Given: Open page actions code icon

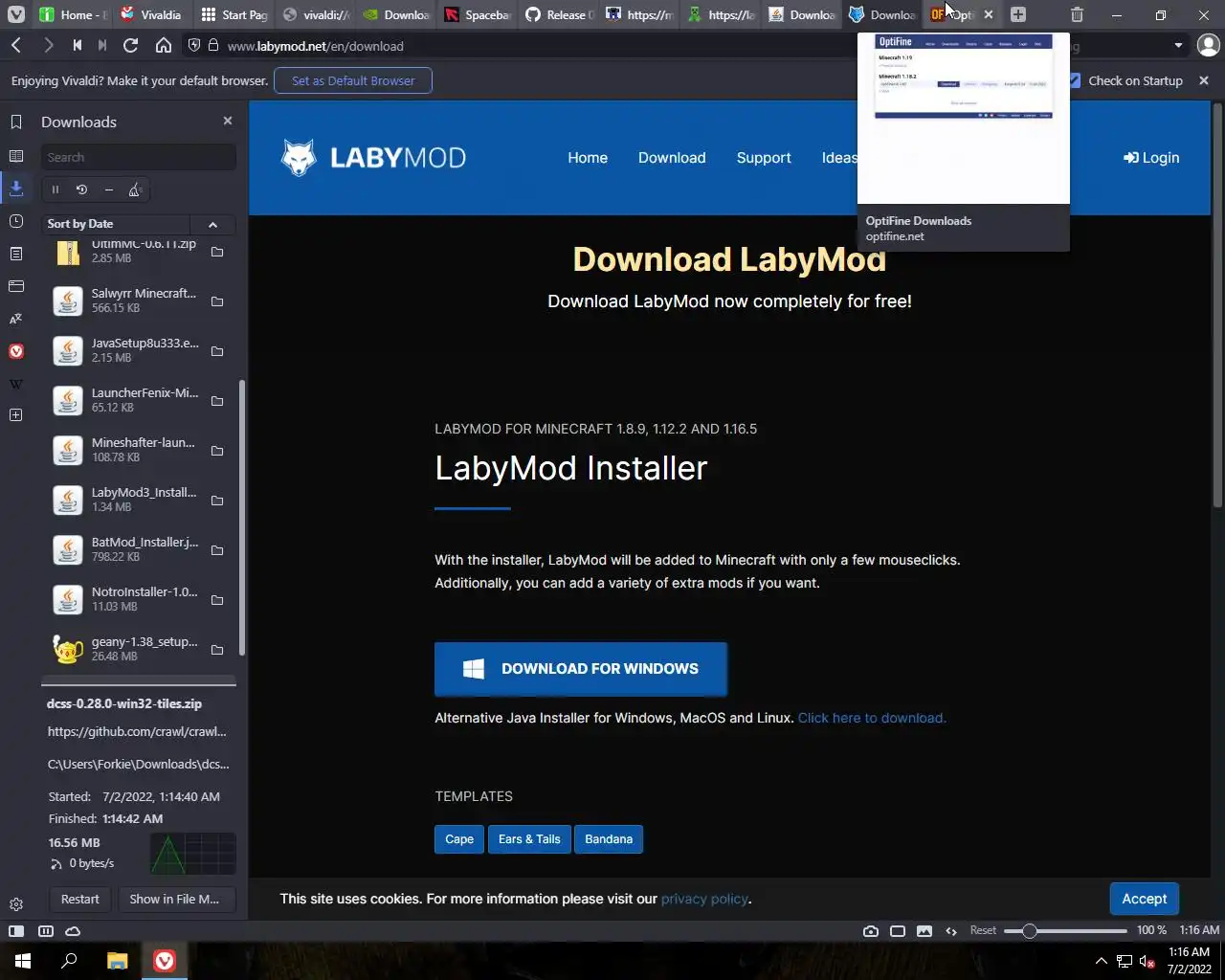Looking at the screenshot, I should click(x=951, y=931).
